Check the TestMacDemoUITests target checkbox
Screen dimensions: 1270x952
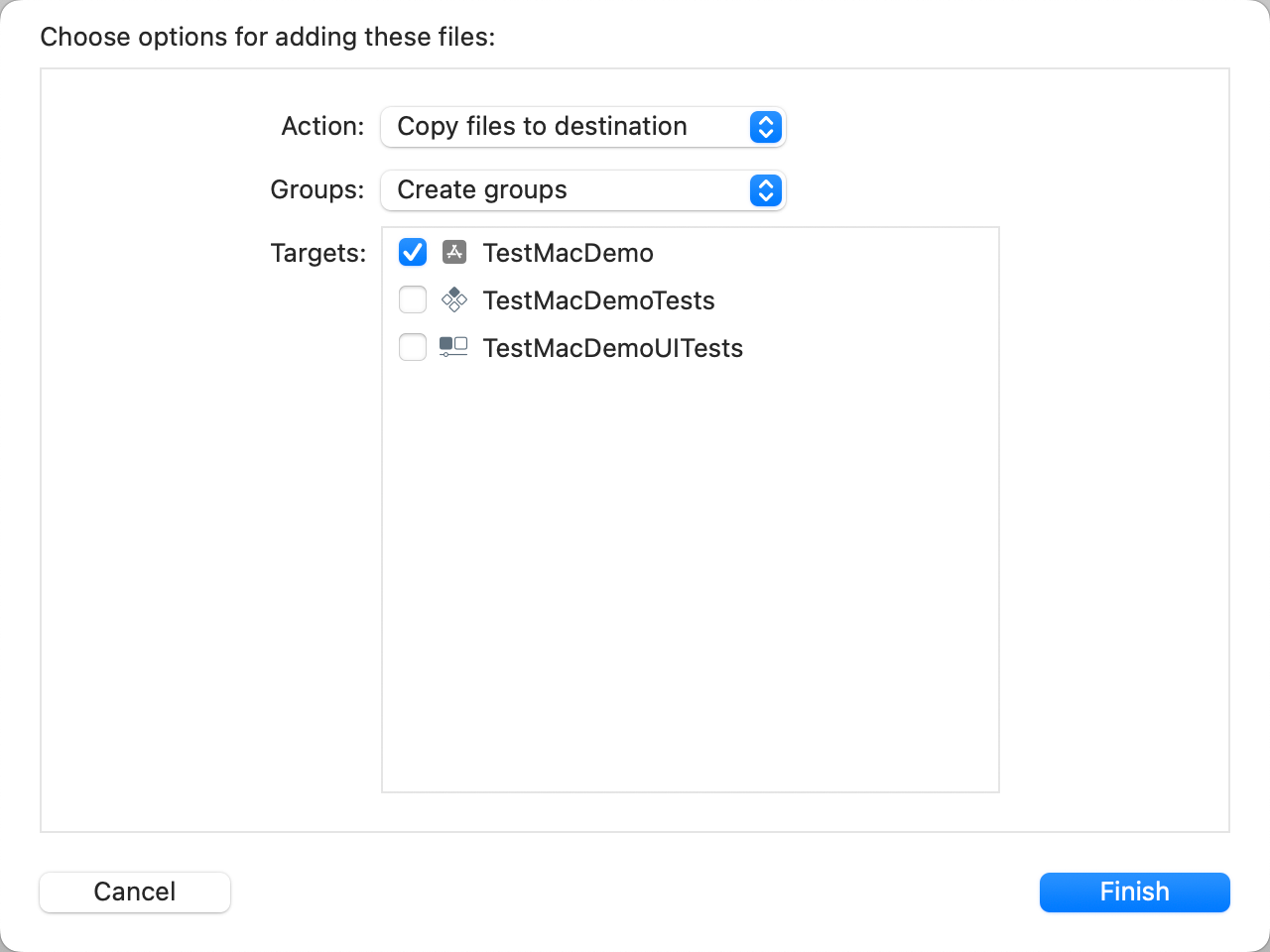tap(413, 347)
